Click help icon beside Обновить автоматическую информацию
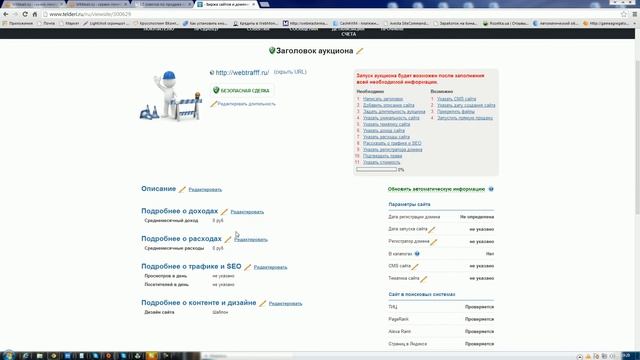 pyautogui.click(x=491, y=189)
